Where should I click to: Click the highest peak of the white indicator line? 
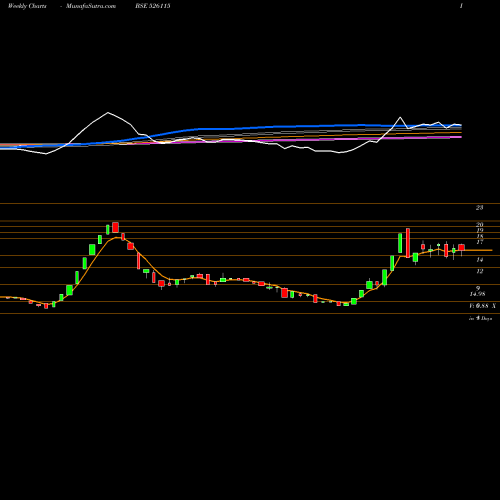pos(108,113)
